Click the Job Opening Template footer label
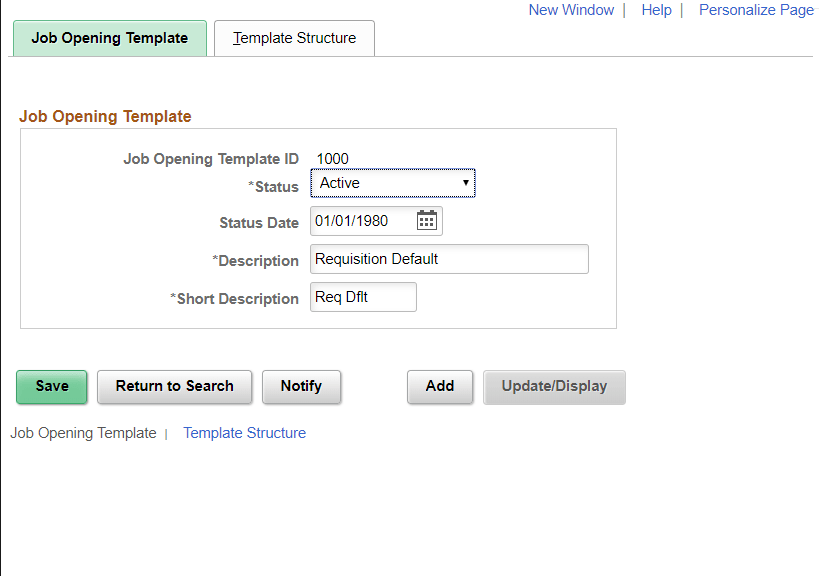This screenshot has width=819, height=576. (x=83, y=432)
